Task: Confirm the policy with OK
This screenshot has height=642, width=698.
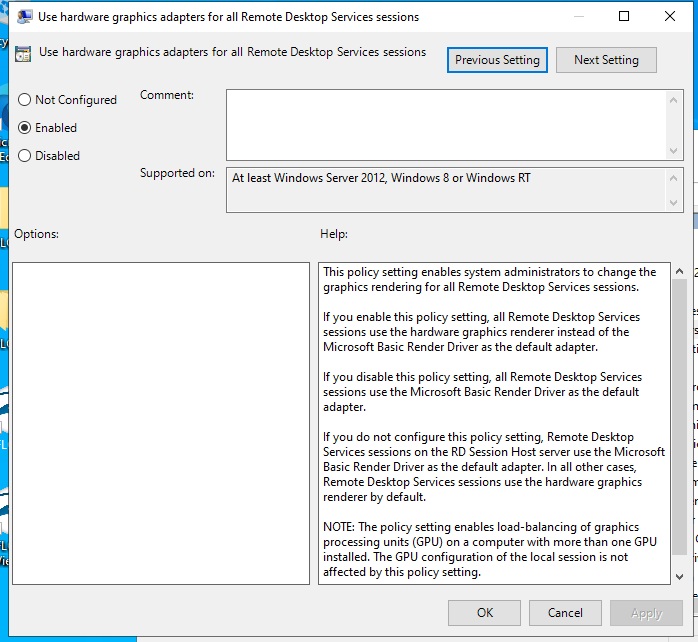Action: [x=484, y=613]
